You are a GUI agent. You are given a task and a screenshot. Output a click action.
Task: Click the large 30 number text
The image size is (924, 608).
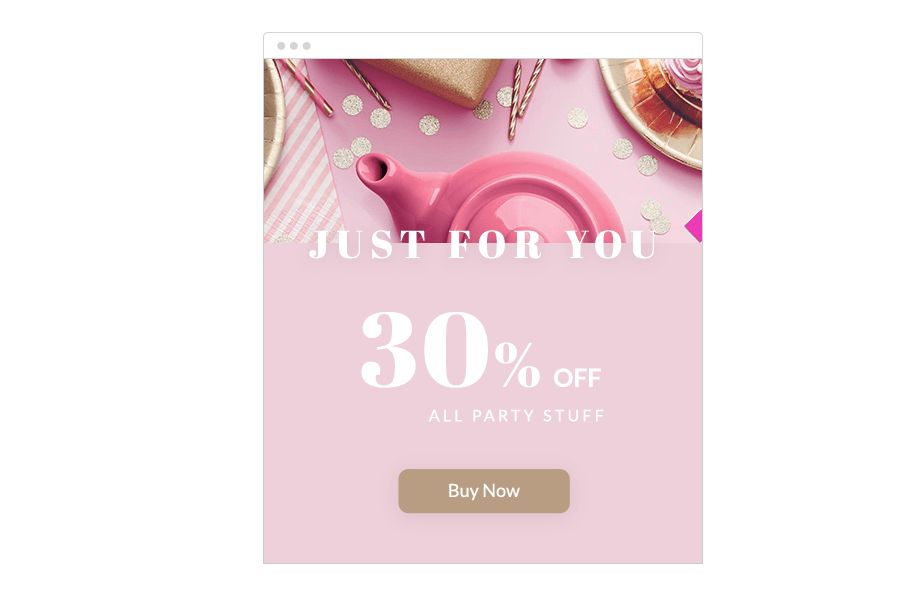click(425, 350)
